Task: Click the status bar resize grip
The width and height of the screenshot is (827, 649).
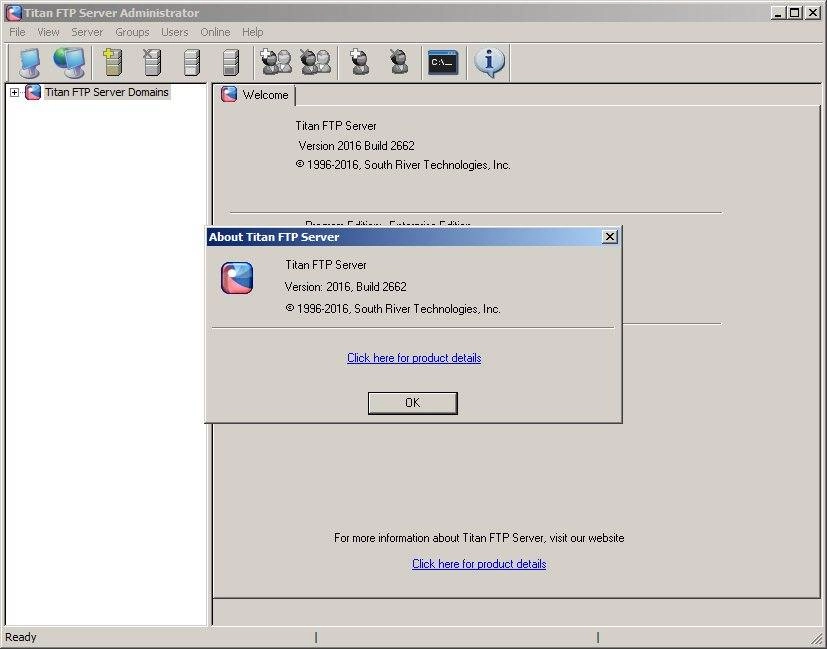Action: pyautogui.click(x=817, y=638)
